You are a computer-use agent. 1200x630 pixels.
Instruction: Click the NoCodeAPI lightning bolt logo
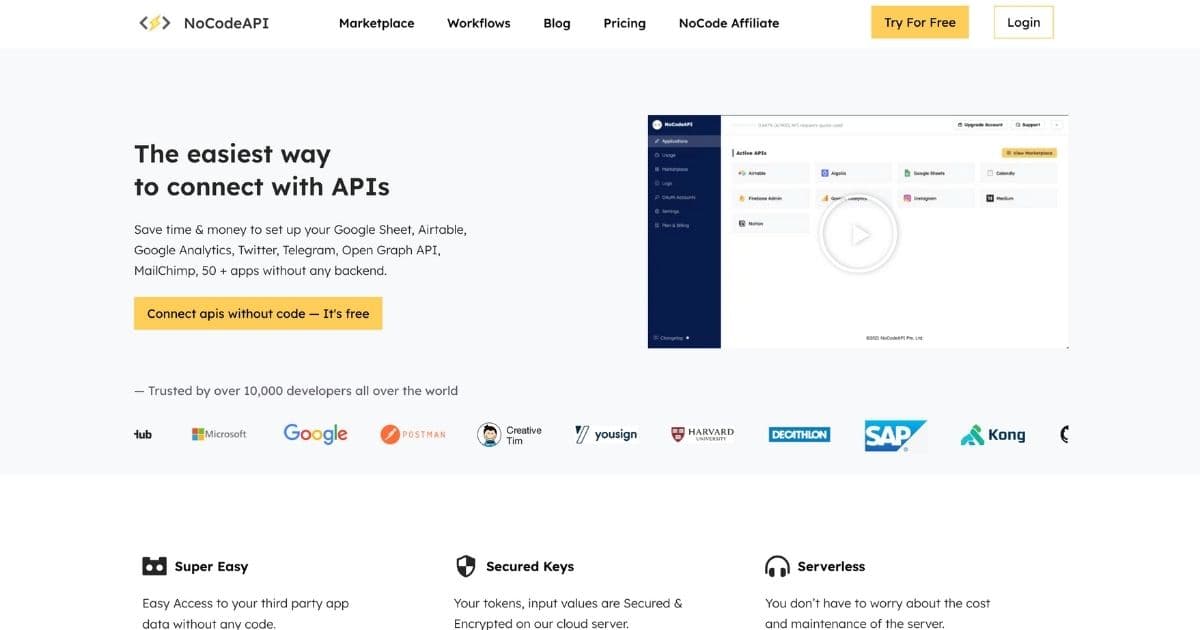[x=155, y=23]
